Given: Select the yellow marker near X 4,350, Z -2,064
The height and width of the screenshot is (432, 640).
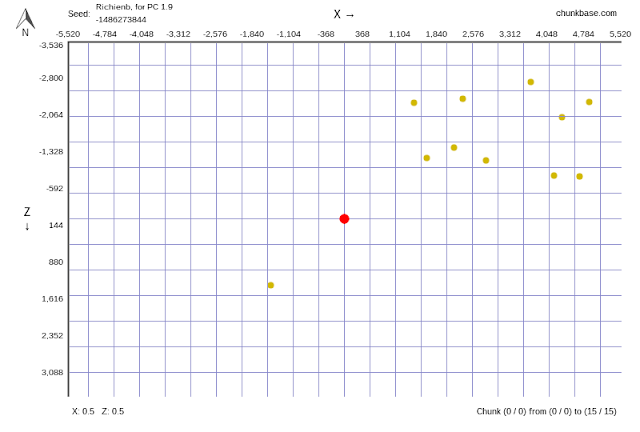Looking at the screenshot, I should 562,117.
